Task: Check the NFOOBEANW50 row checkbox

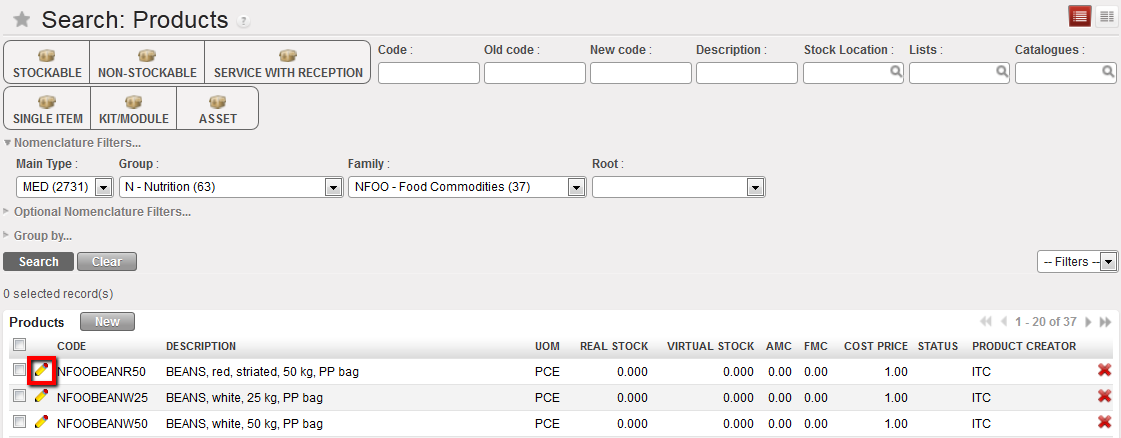Action: click(x=19, y=423)
